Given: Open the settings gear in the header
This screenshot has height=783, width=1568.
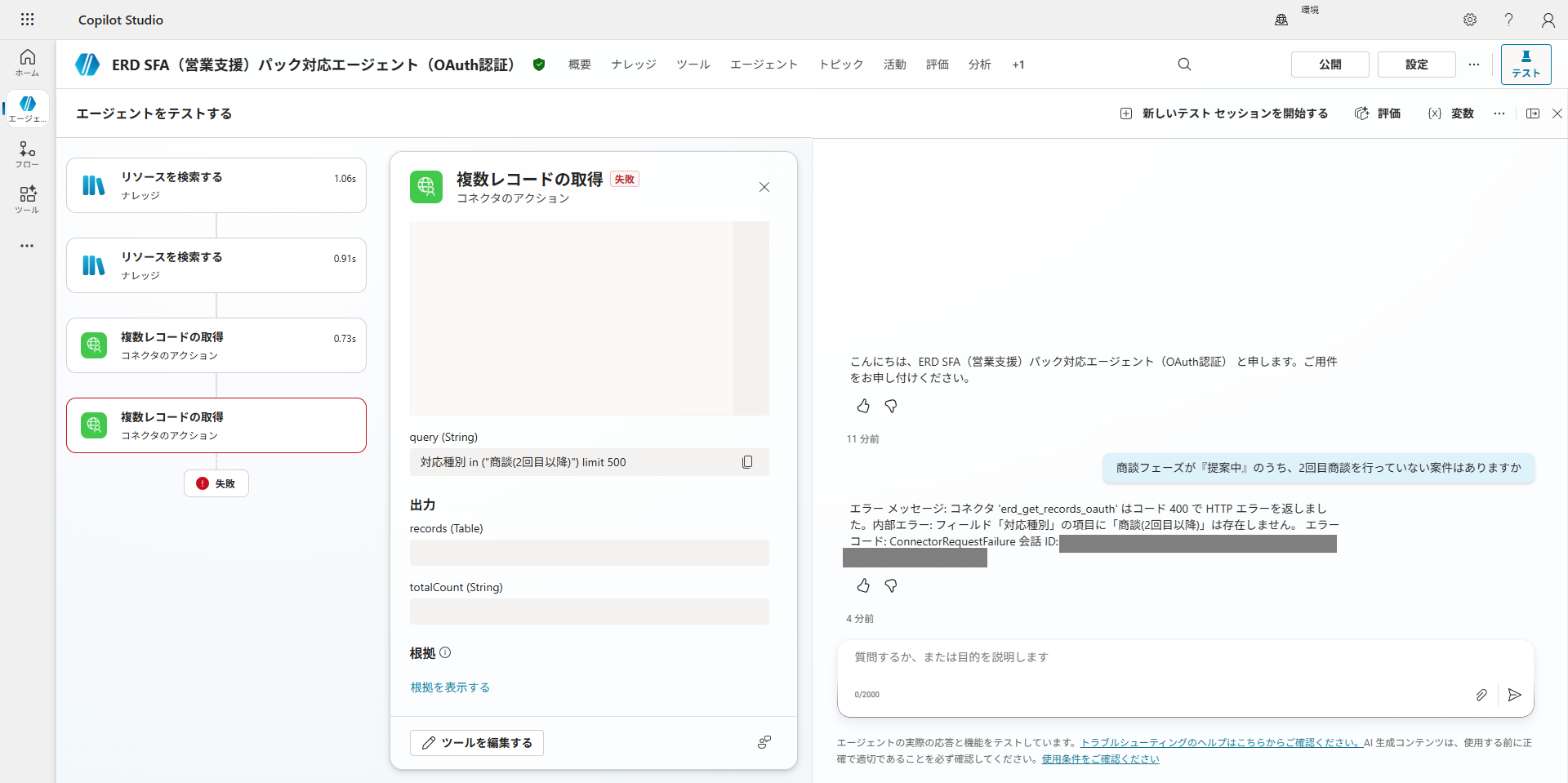Looking at the screenshot, I should [x=1470, y=20].
